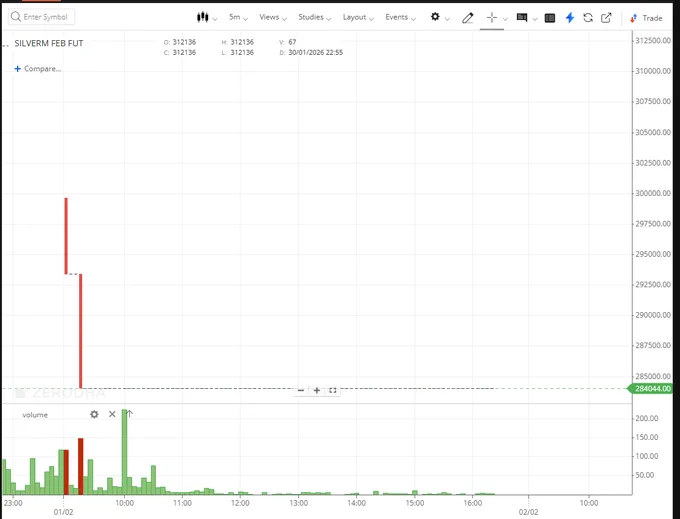Zoom in with the plus button
Image resolution: width=680 pixels, height=519 pixels.
(317, 390)
